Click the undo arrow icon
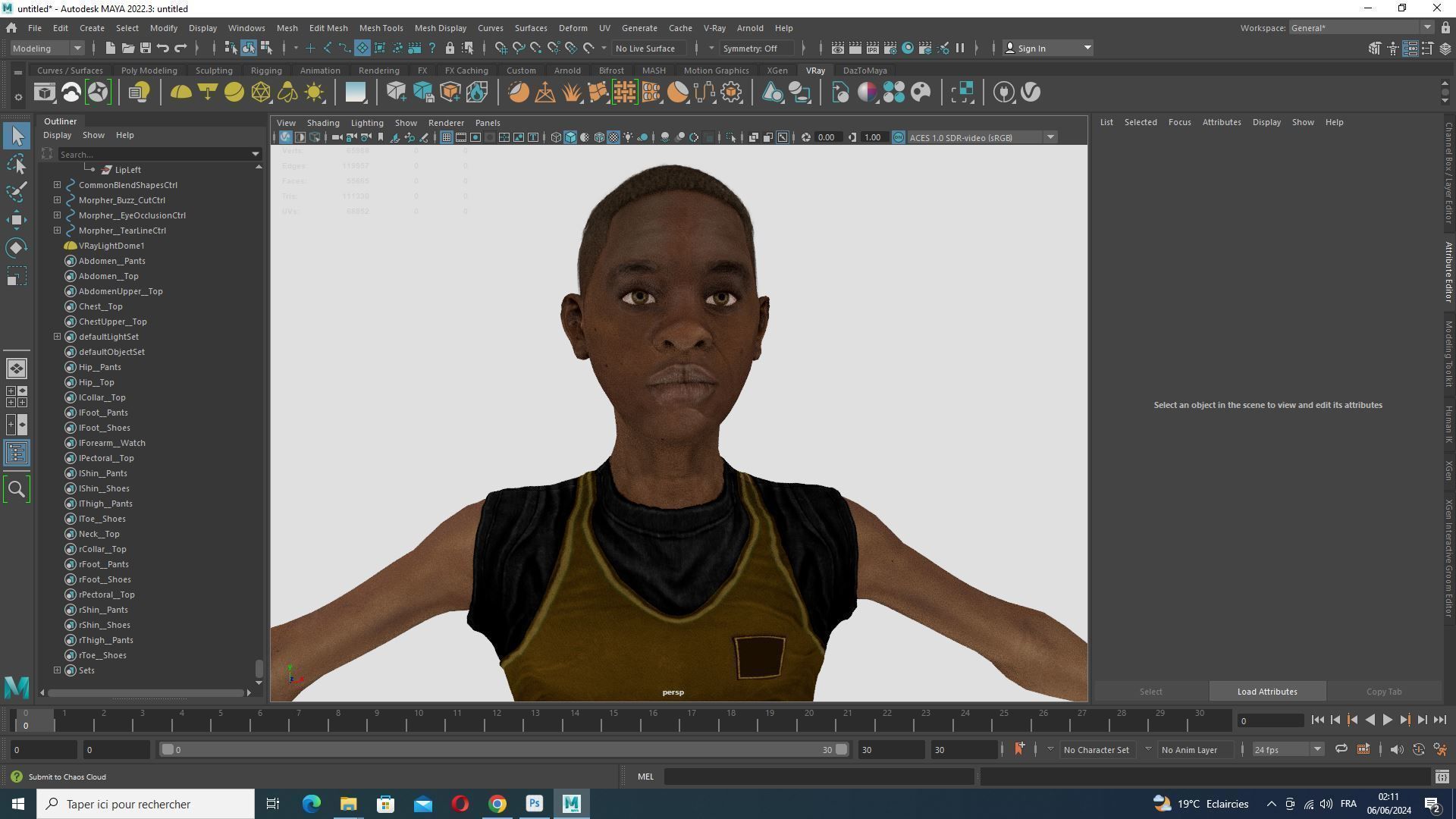The height and width of the screenshot is (819, 1456). pos(162,48)
